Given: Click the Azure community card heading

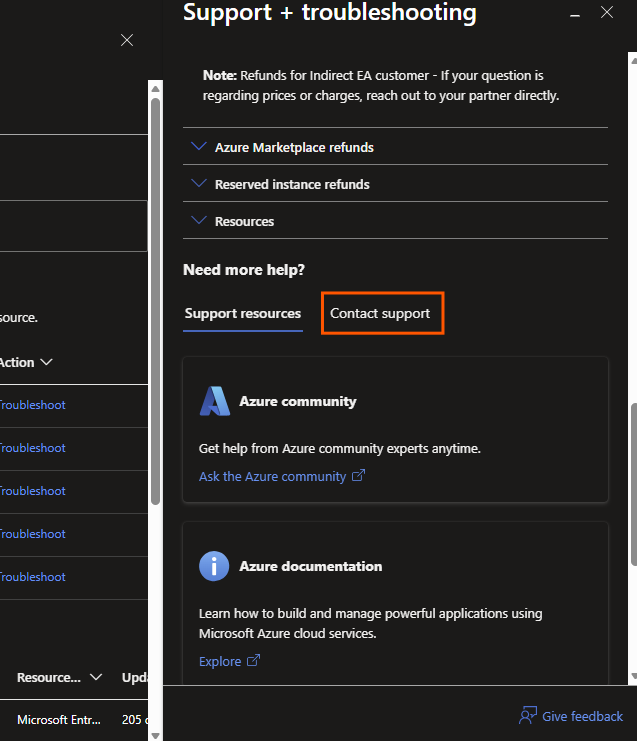Looking at the screenshot, I should coord(298,401).
